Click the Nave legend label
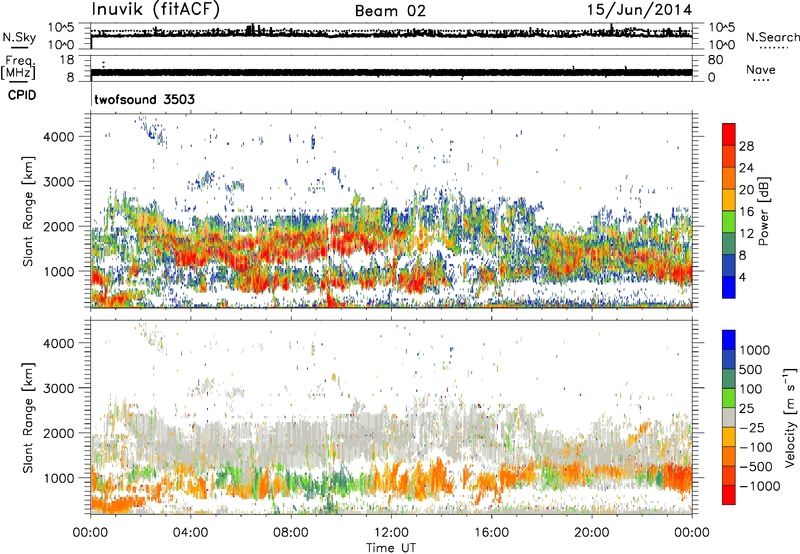 pyautogui.click(x=760, y=69)
